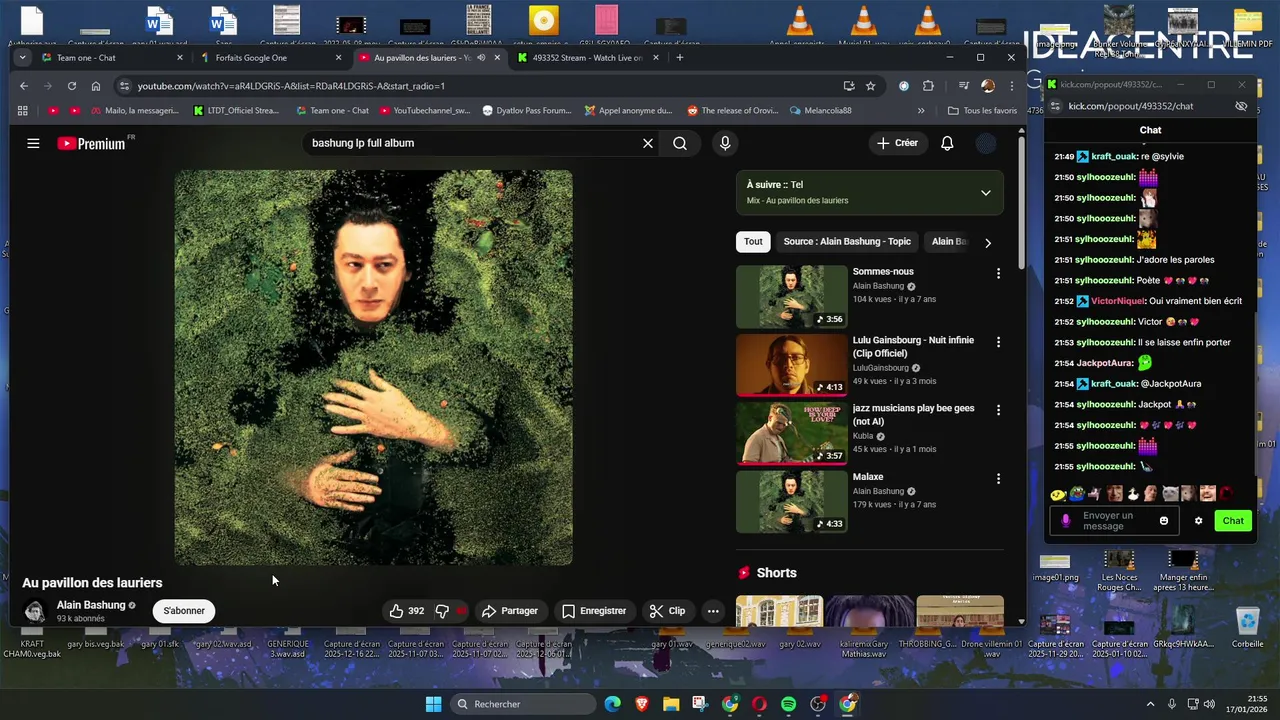The height and width of the screenshot is (720, 1280).
Task: Open the Sommes-nous video thumbnail
Action: pyautogui.click(x=791, y=297)
